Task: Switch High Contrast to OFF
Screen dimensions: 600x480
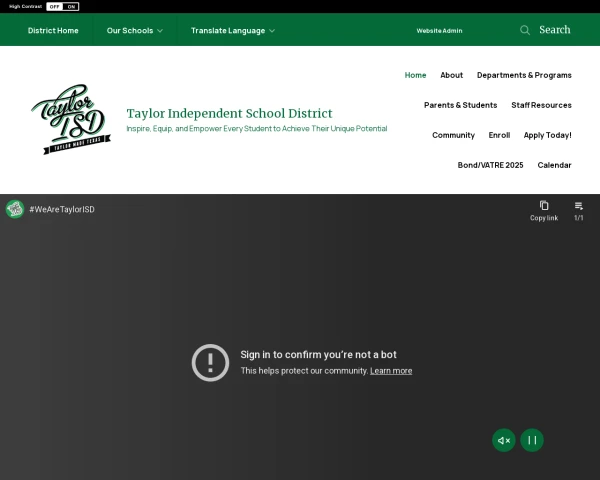Action: tap(54, 7)
